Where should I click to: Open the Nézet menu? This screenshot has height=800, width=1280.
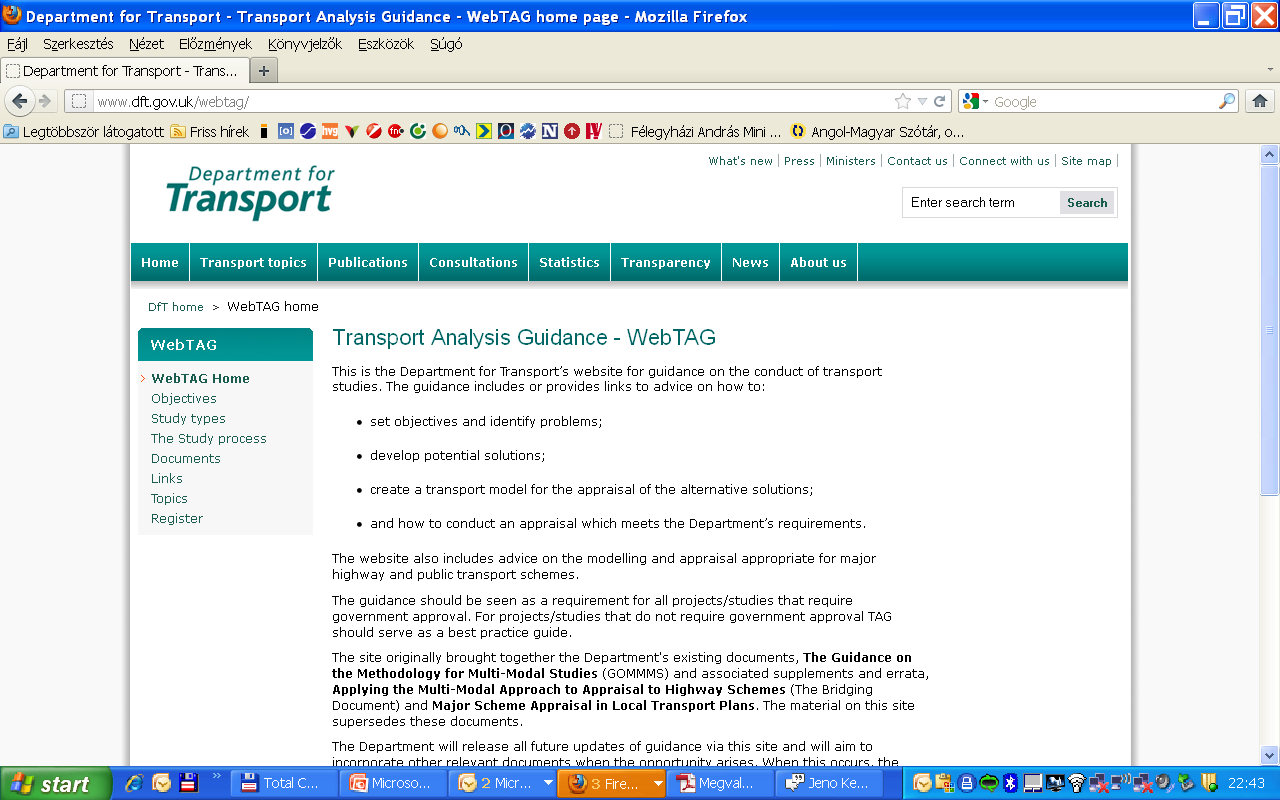[146, 44]
